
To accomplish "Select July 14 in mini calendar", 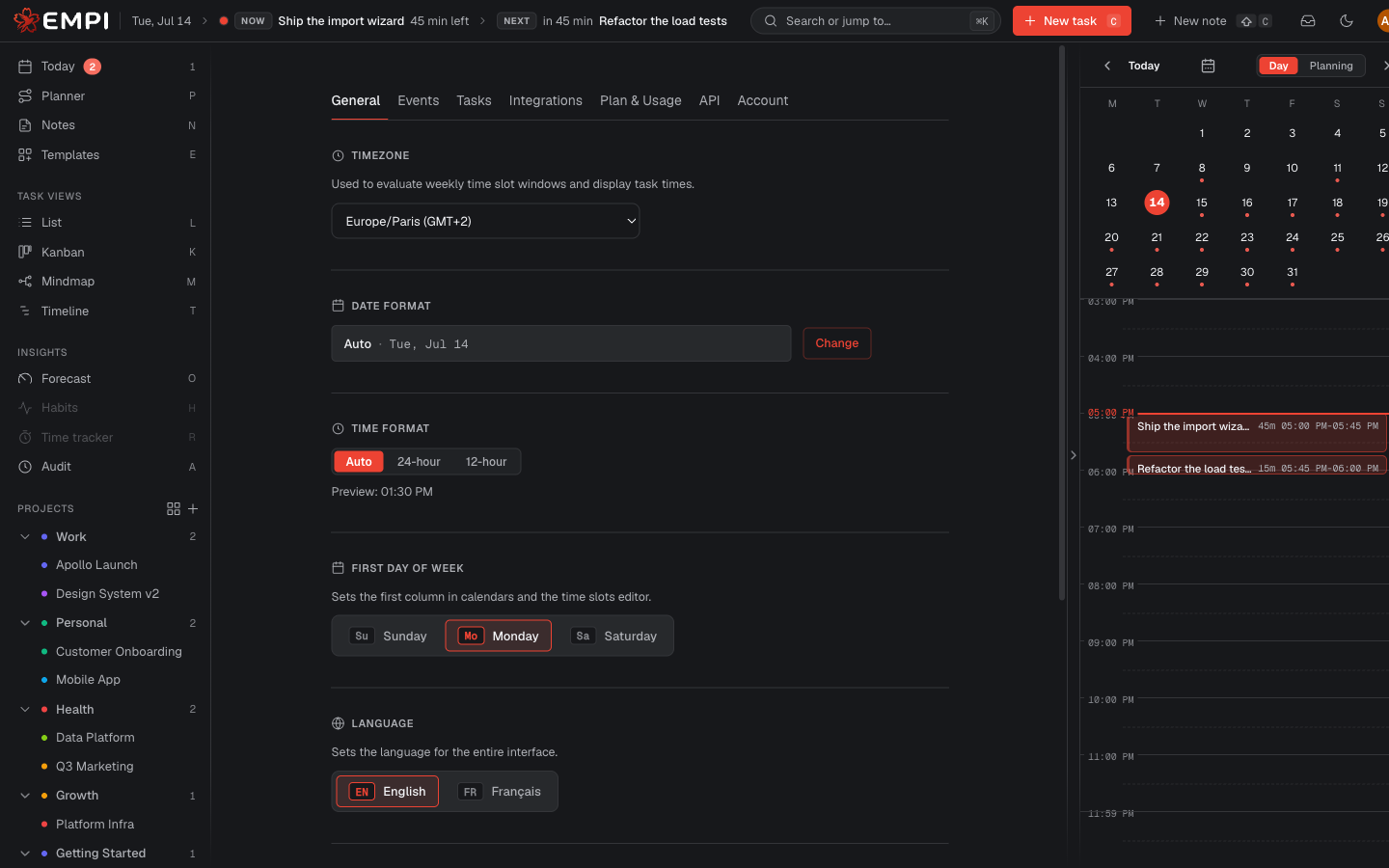I will click(x=1157, y=203).
